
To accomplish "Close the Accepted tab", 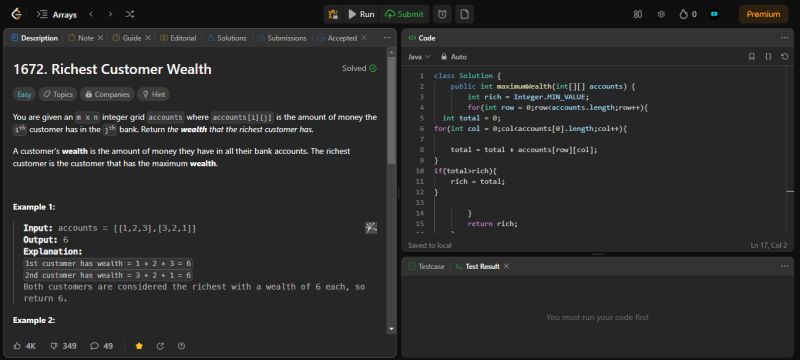I will [364, 38].
